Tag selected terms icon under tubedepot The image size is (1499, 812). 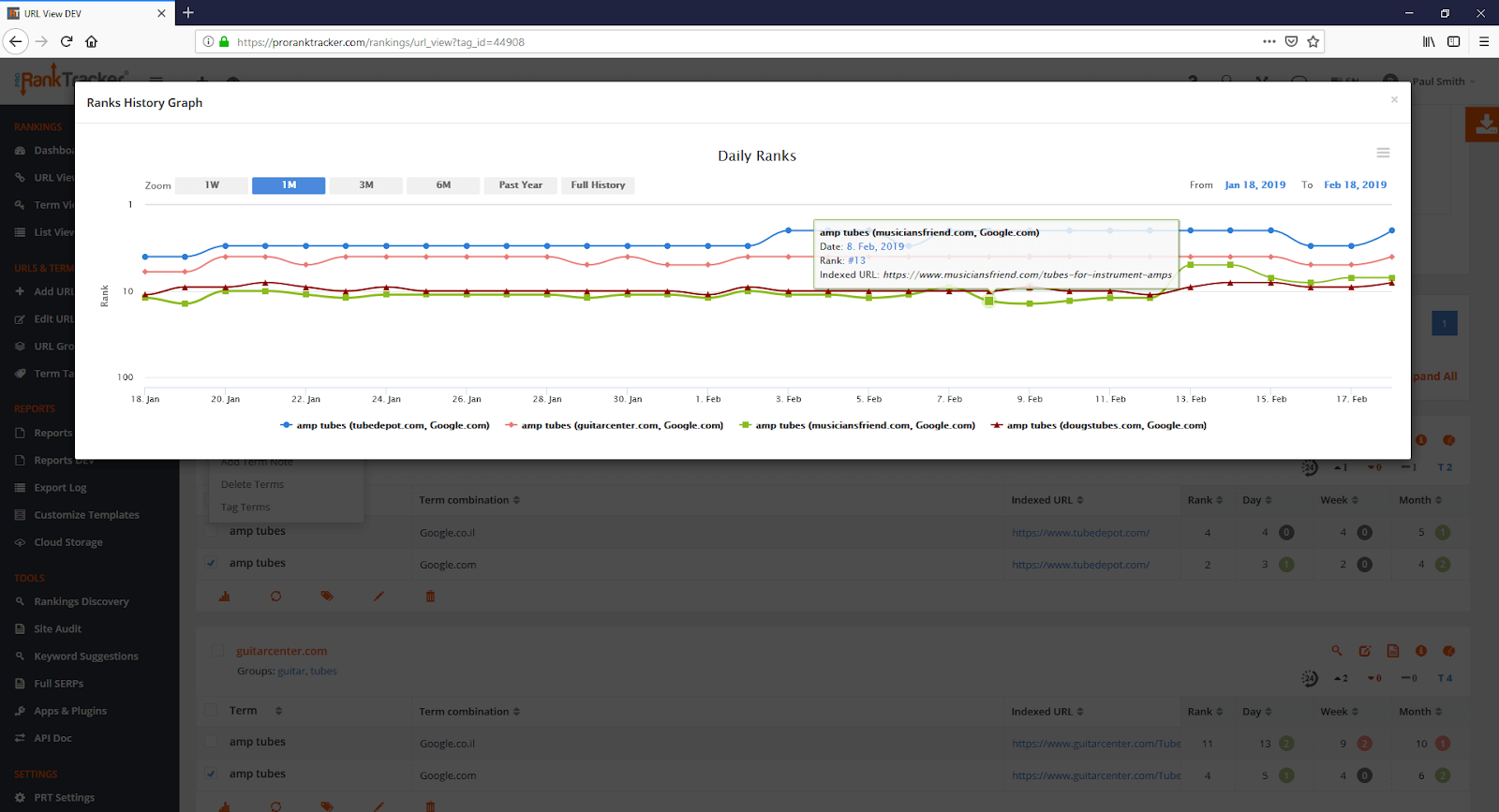pyautogui.click(x=327, y=596)
